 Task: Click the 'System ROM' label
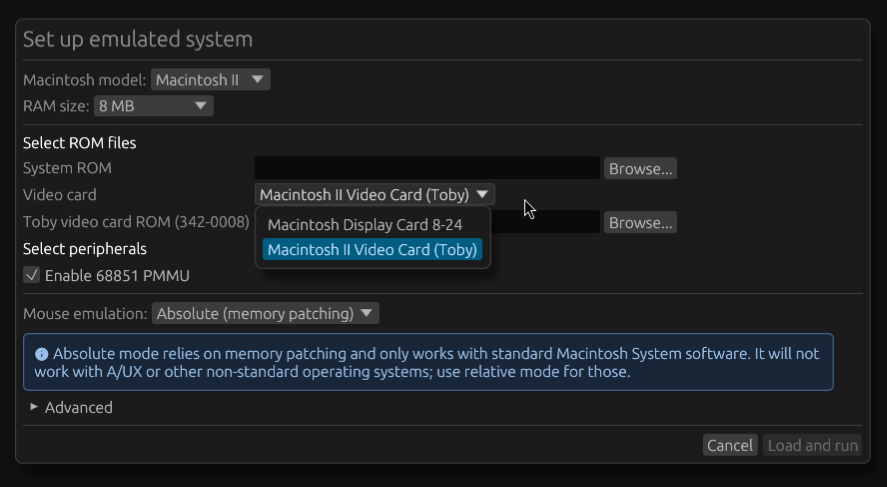pos(67,168)
